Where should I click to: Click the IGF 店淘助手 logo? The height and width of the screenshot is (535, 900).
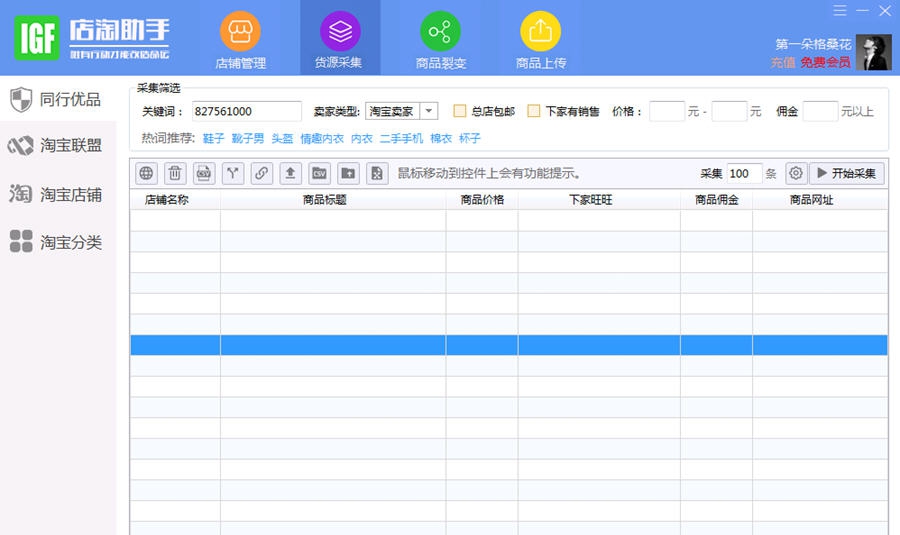click(92, 38)
